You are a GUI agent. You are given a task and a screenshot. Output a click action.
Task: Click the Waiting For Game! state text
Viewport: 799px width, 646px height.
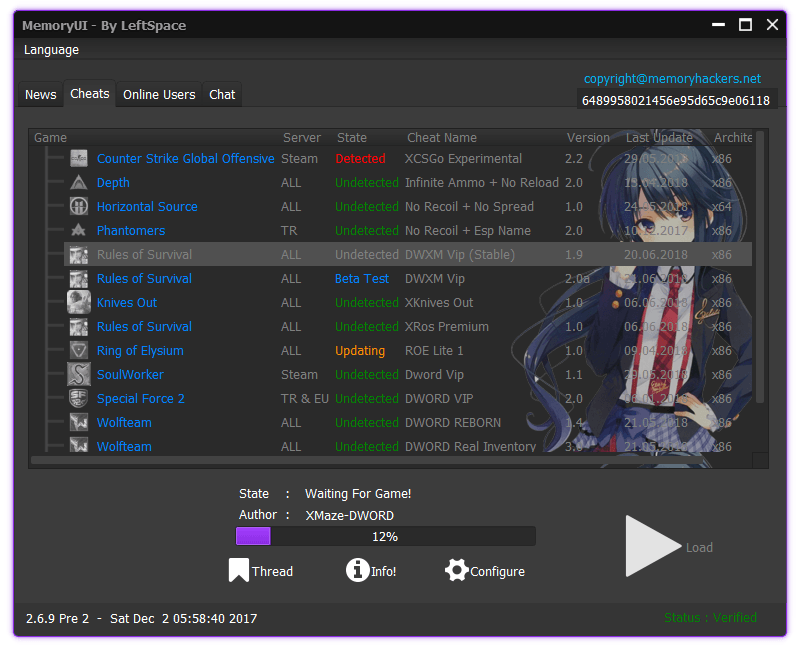[358, 494]
